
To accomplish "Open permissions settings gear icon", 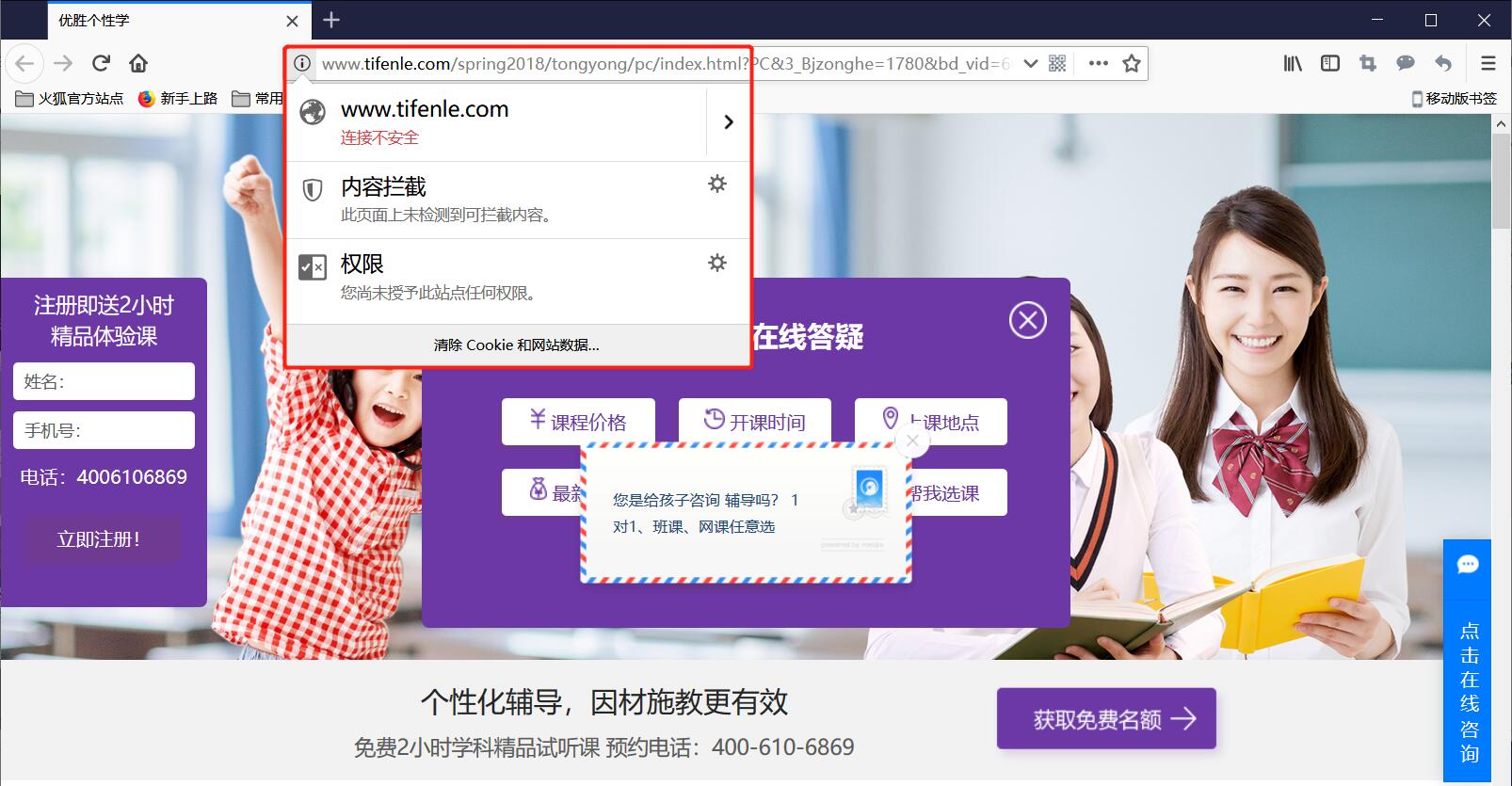I will [x=717, y=263].
